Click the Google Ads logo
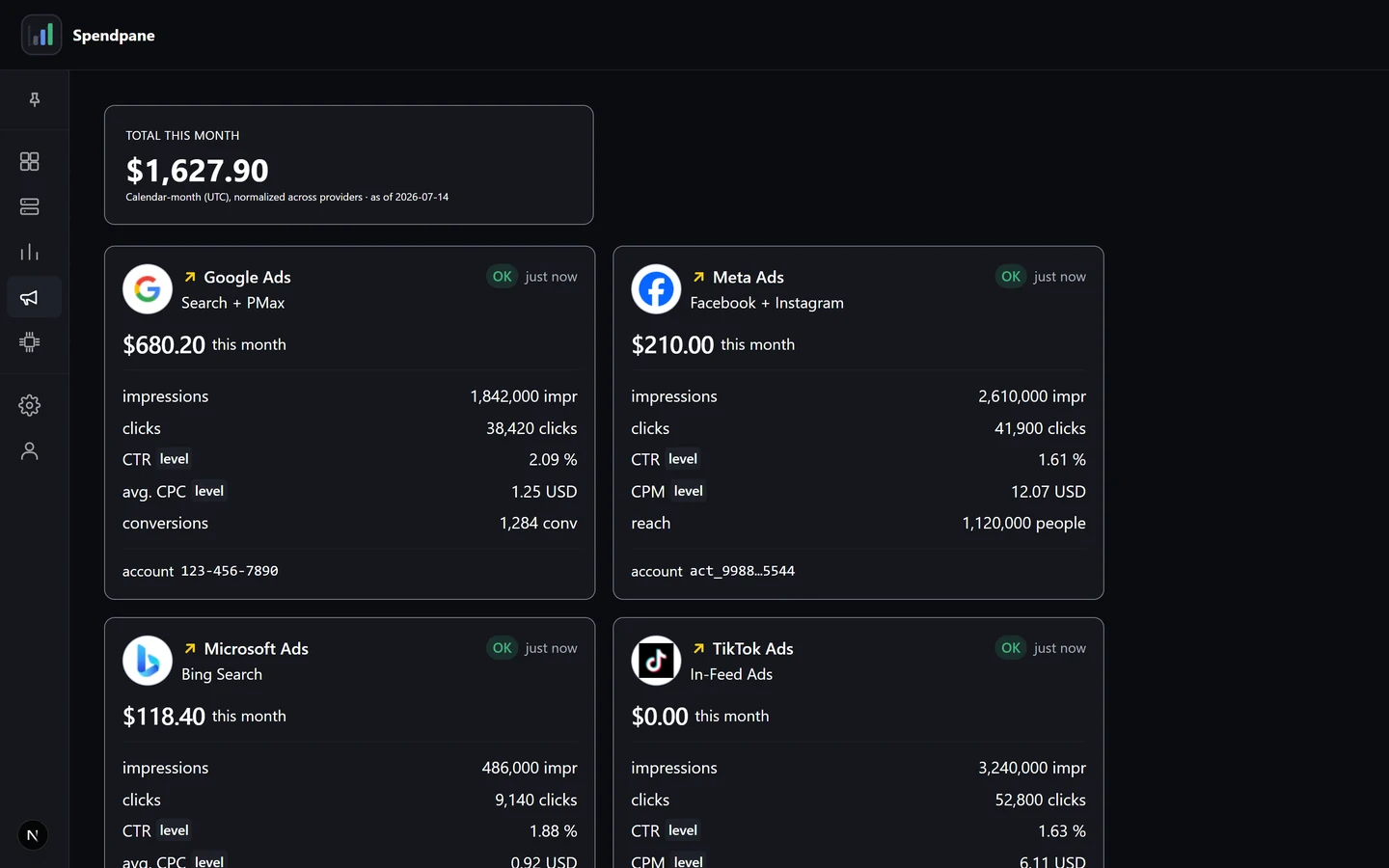Viewport: 1389px width, 868px height. (x=148, y=288)
